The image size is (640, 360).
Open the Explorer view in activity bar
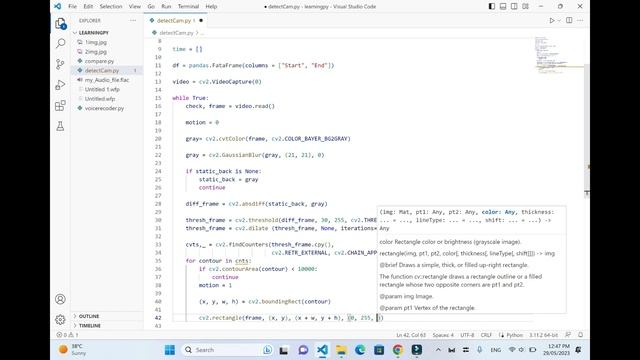pos(60,24)
